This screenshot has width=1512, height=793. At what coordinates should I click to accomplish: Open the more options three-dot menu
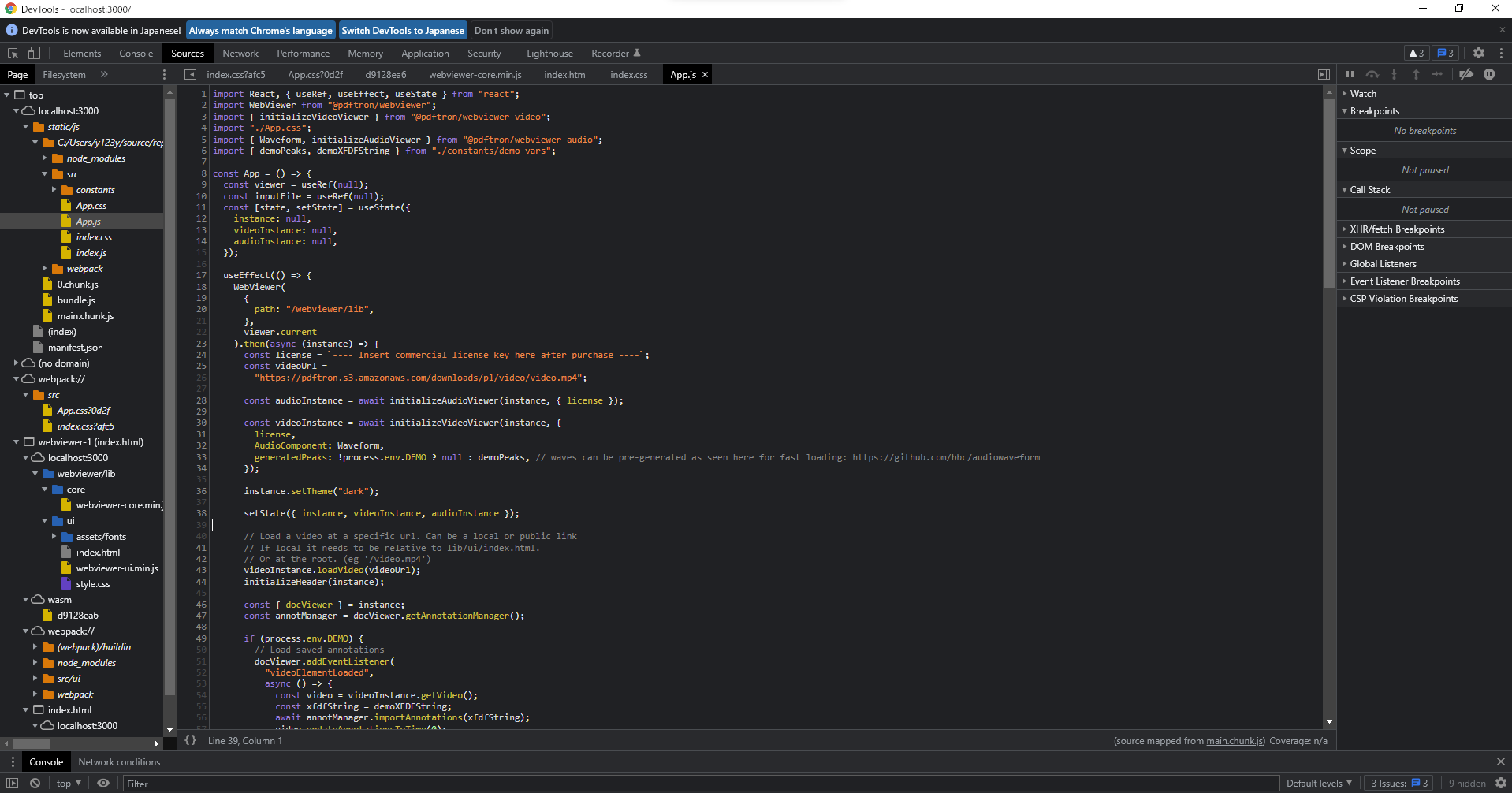(x=1502, y=53)
